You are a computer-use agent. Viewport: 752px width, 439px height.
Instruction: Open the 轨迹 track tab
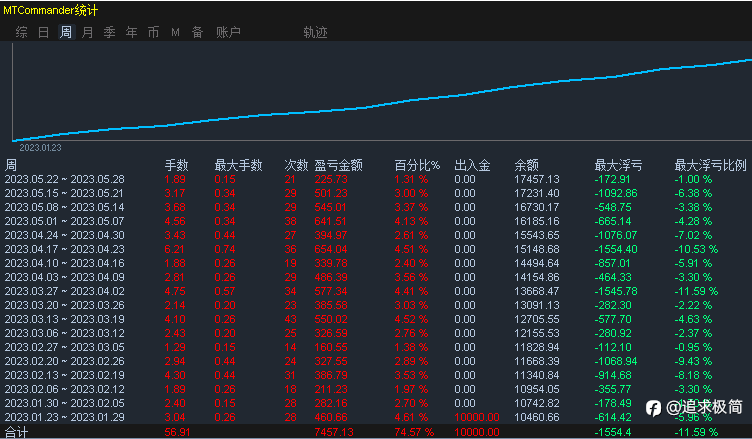click(315, 32)
